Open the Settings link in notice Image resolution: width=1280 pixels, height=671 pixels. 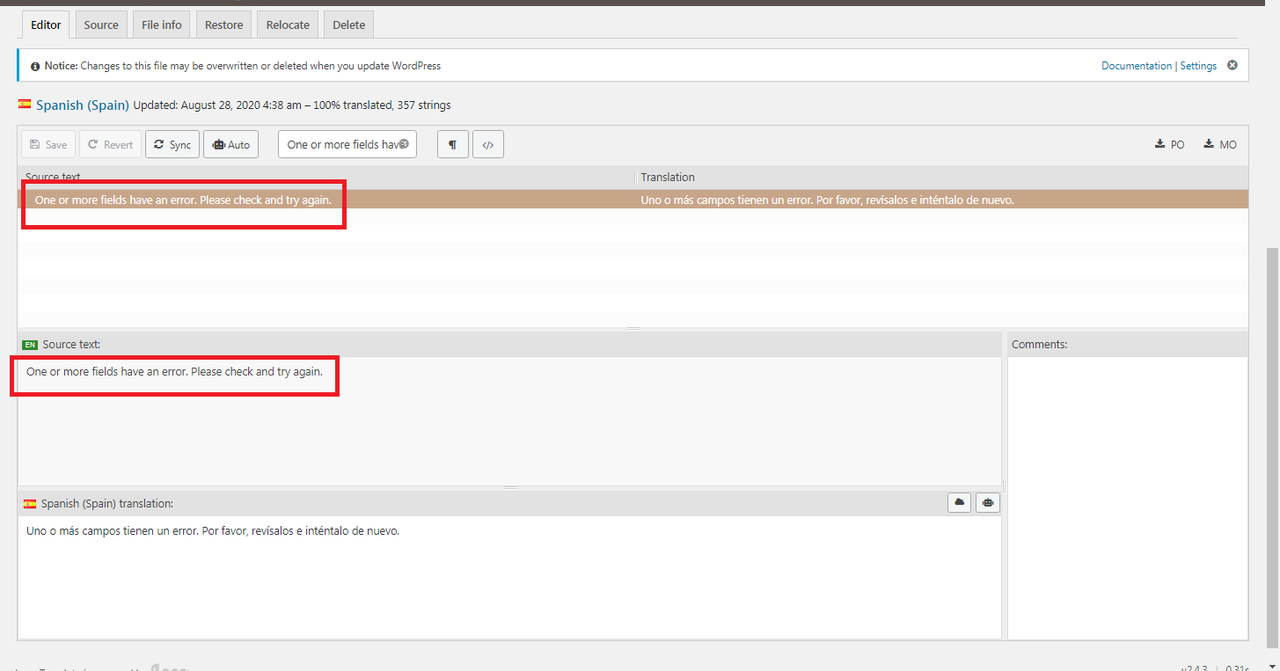tap(1198, 66)
